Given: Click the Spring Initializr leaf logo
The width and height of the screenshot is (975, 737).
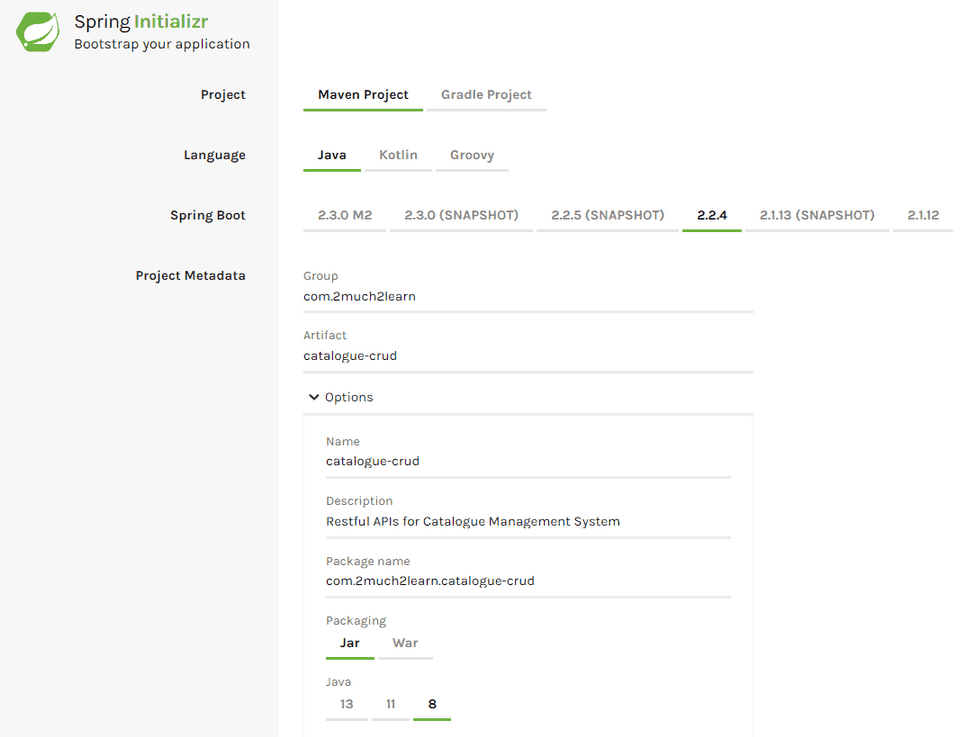Looking at the screenshot, I should coord(36,31).
